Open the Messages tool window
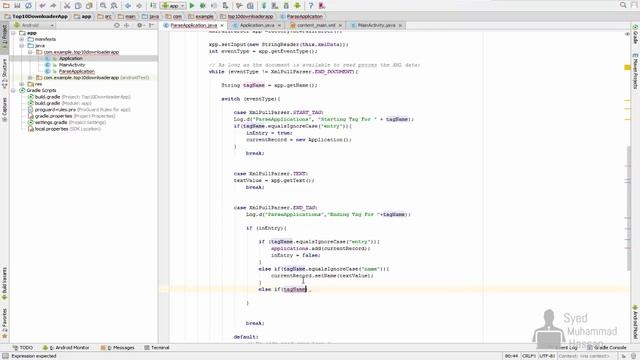This screenshot has width=640, height=360. (118, 348)
